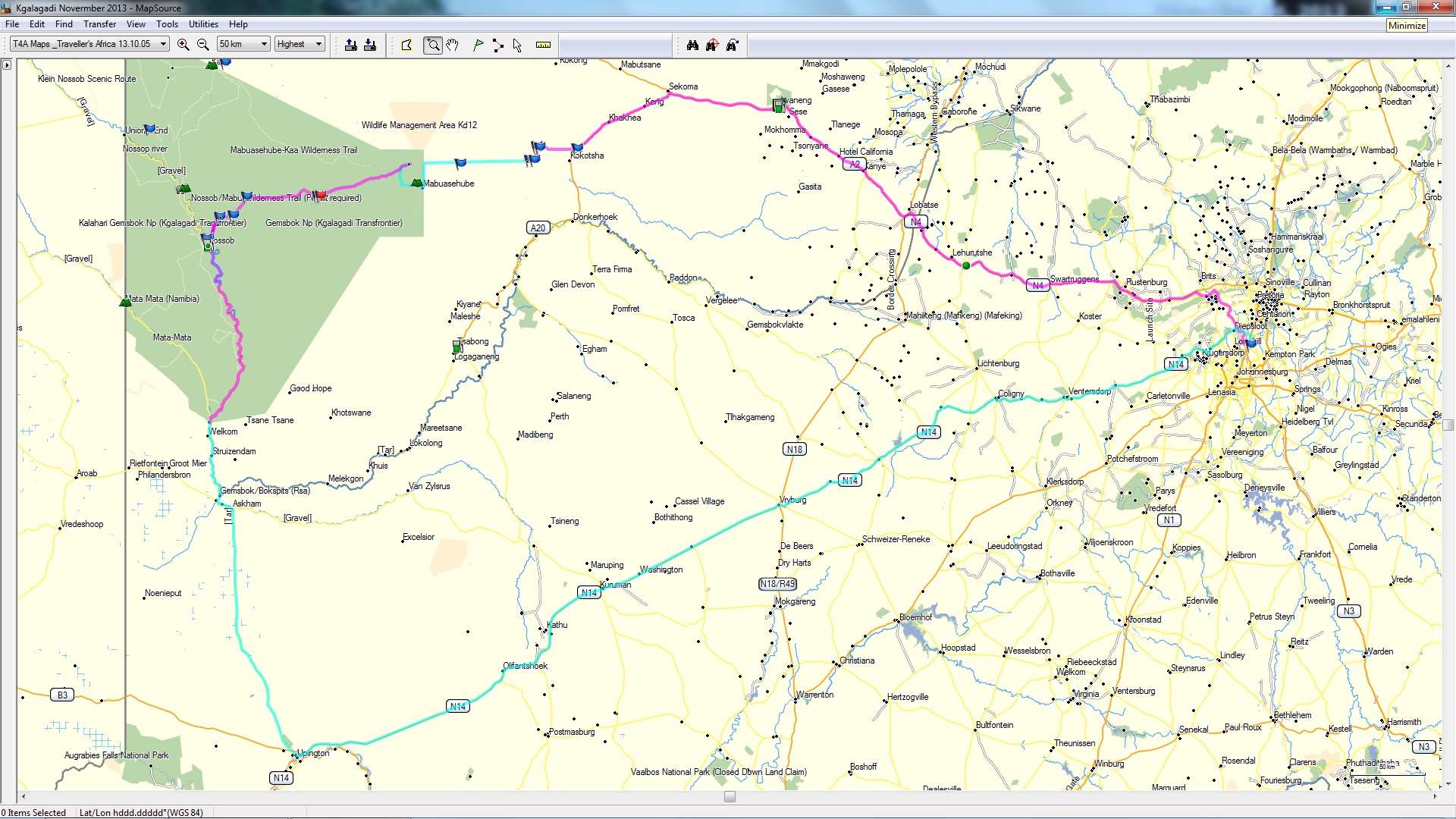Image resolution: width=1456 pixels, height=819 pixels.
Task: Choose the Waypoint flag tool
Action: pyautogui.click(x=478, y=45)
